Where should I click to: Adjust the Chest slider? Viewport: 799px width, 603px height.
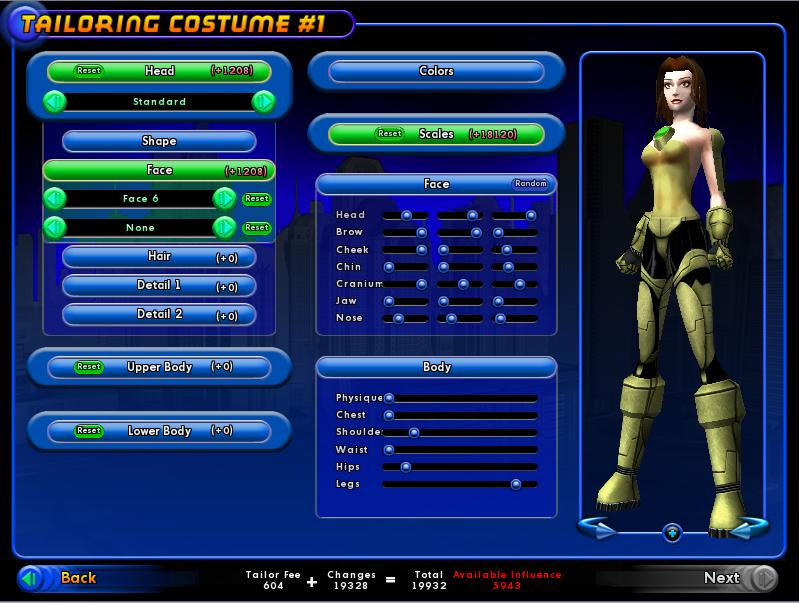[x=460, y=415]
